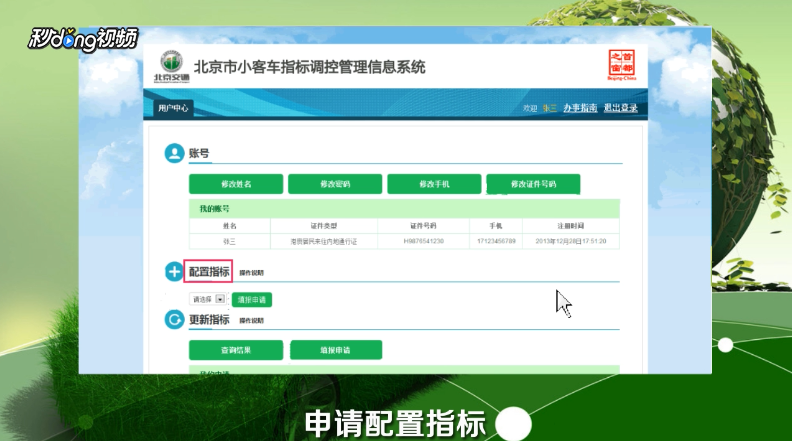Open the 请选择 dropdown under 配置指标
This screenshot has width=792, height=441.
coord(208,299)
